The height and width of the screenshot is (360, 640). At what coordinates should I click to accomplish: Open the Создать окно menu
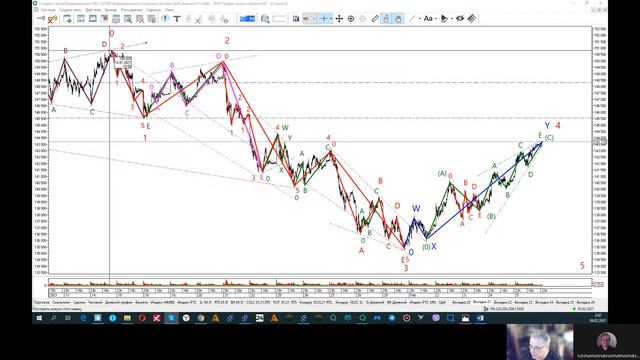[x=71, y=10]
